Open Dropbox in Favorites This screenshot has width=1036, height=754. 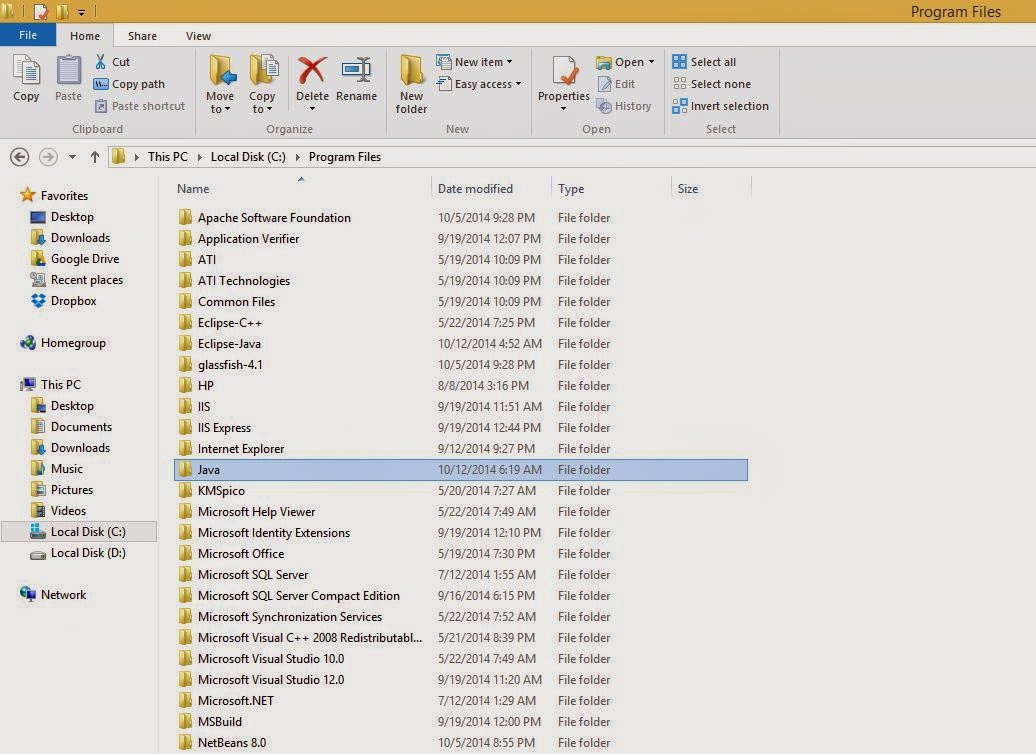coord(64,301)
